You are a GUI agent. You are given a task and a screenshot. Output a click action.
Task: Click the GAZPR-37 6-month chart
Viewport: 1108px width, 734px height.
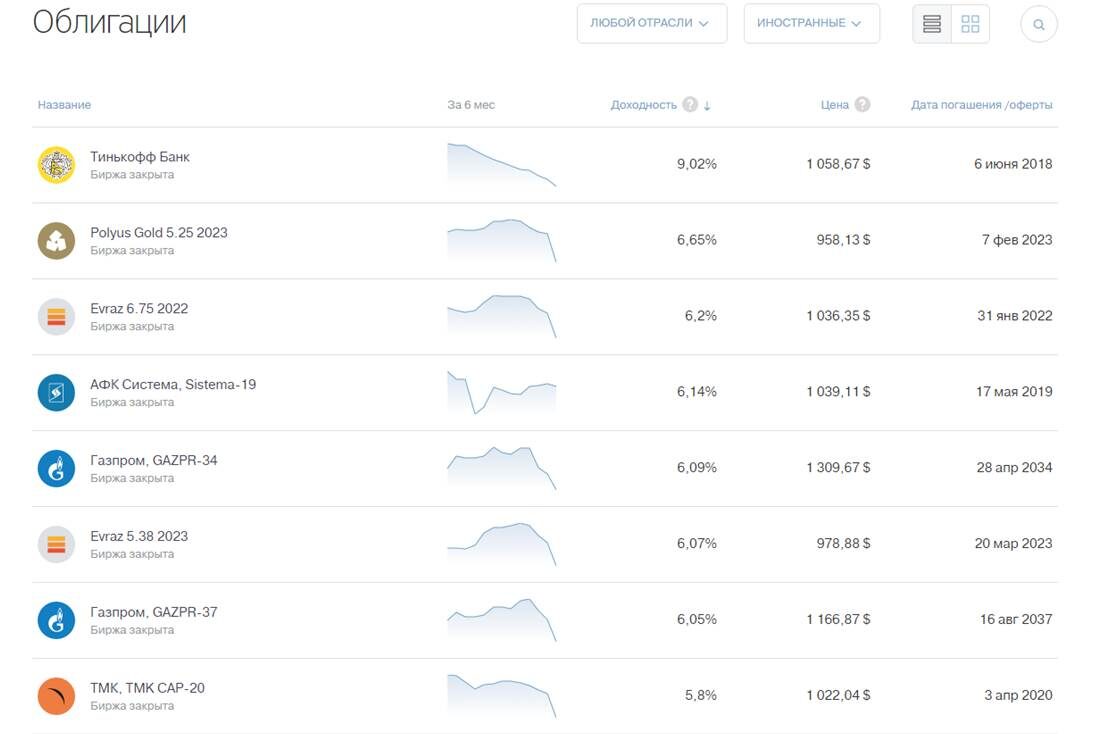(502, 620)
